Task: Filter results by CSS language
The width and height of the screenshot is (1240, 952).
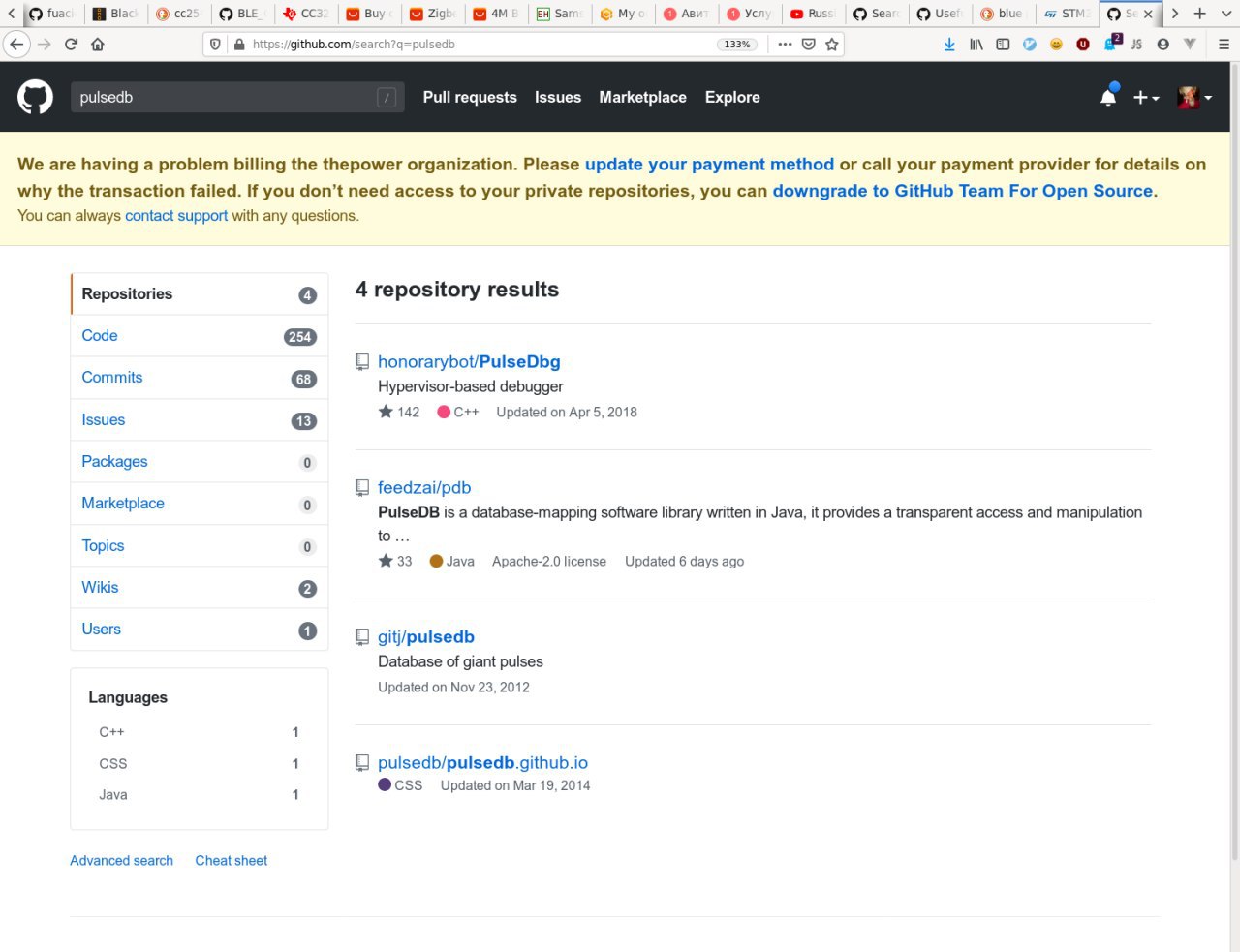Action: coord(199,763)
